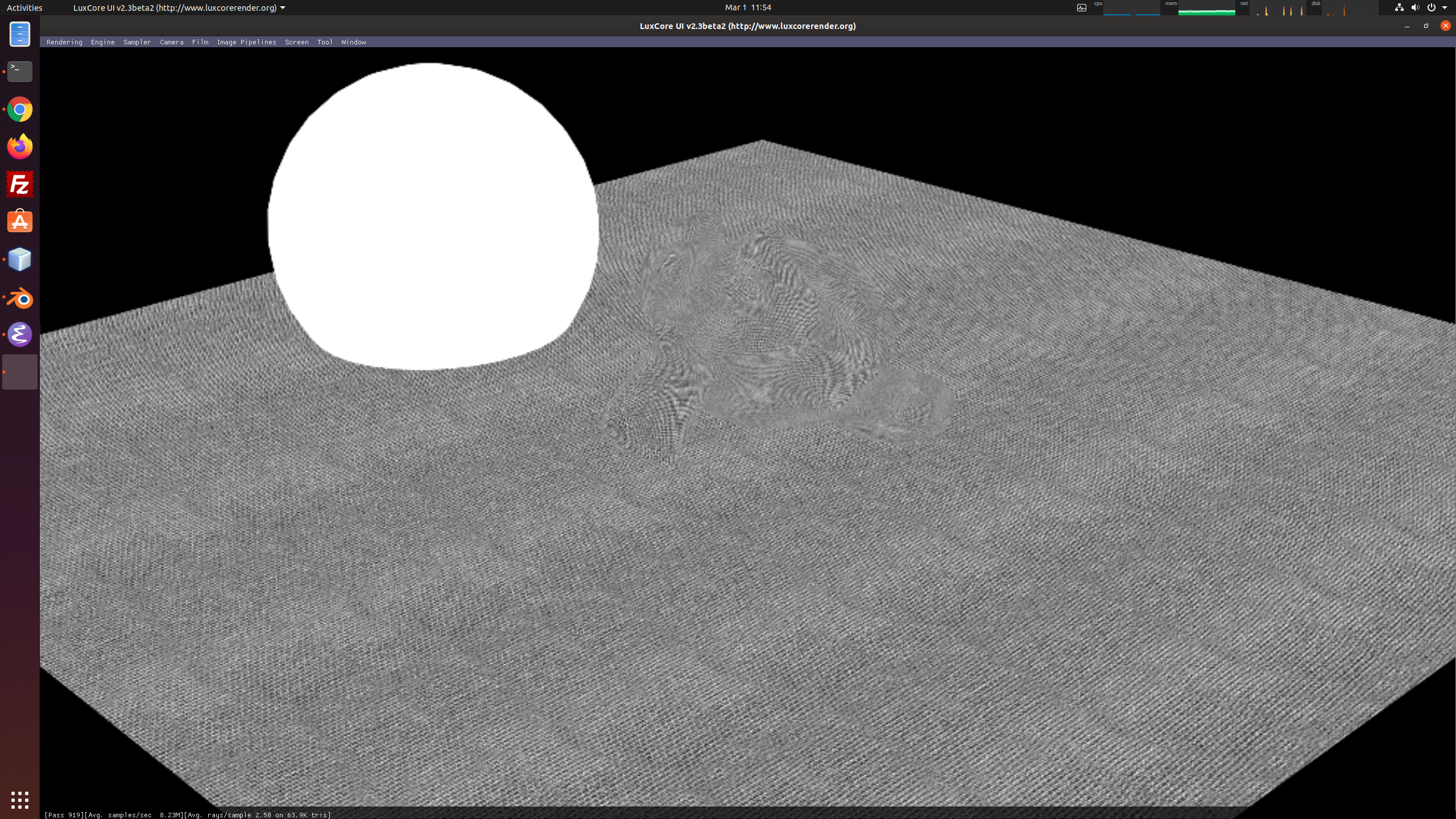Open Blender from the dock
Screen dimensions: 1456x819
click(x=20, y=298)
